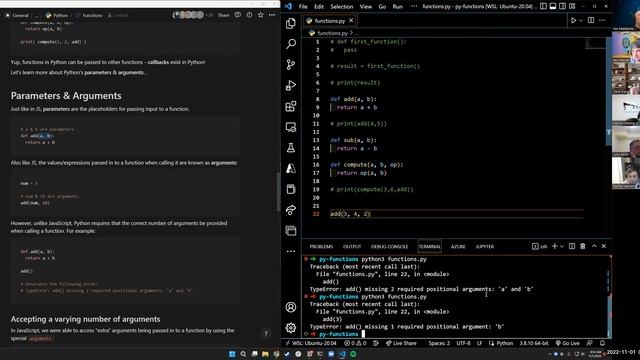Viewport: 640px width, 360px height.
Task: Open File Explorer from the taskbar
Action: [265, 354]
